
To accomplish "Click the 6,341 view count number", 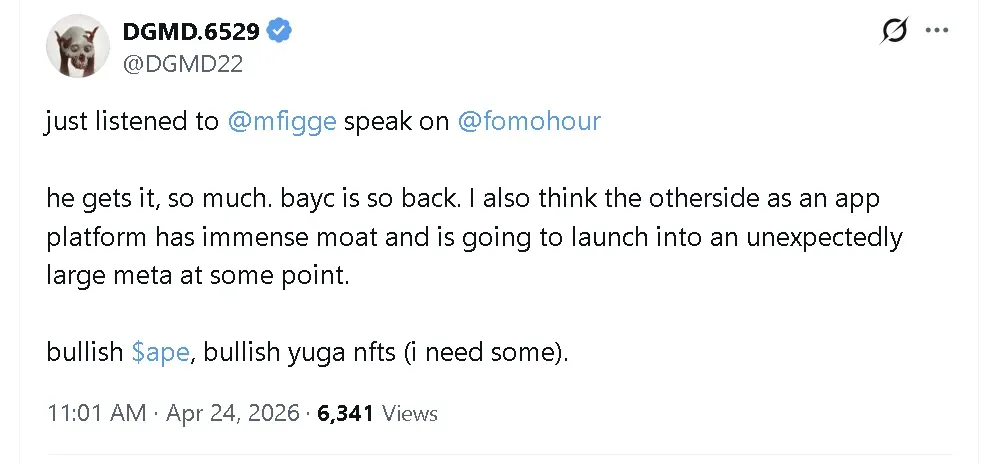I will coord(346,413).
